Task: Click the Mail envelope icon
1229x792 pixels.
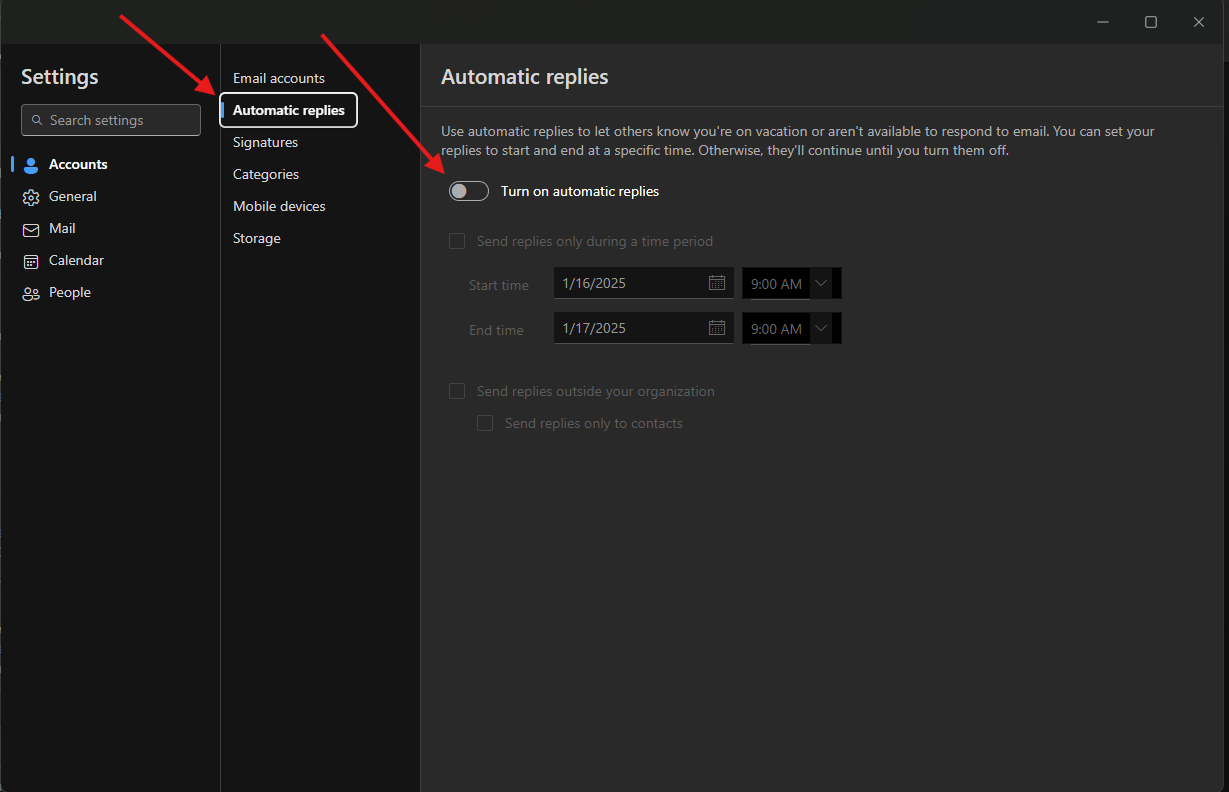Action: click(31, 229)
